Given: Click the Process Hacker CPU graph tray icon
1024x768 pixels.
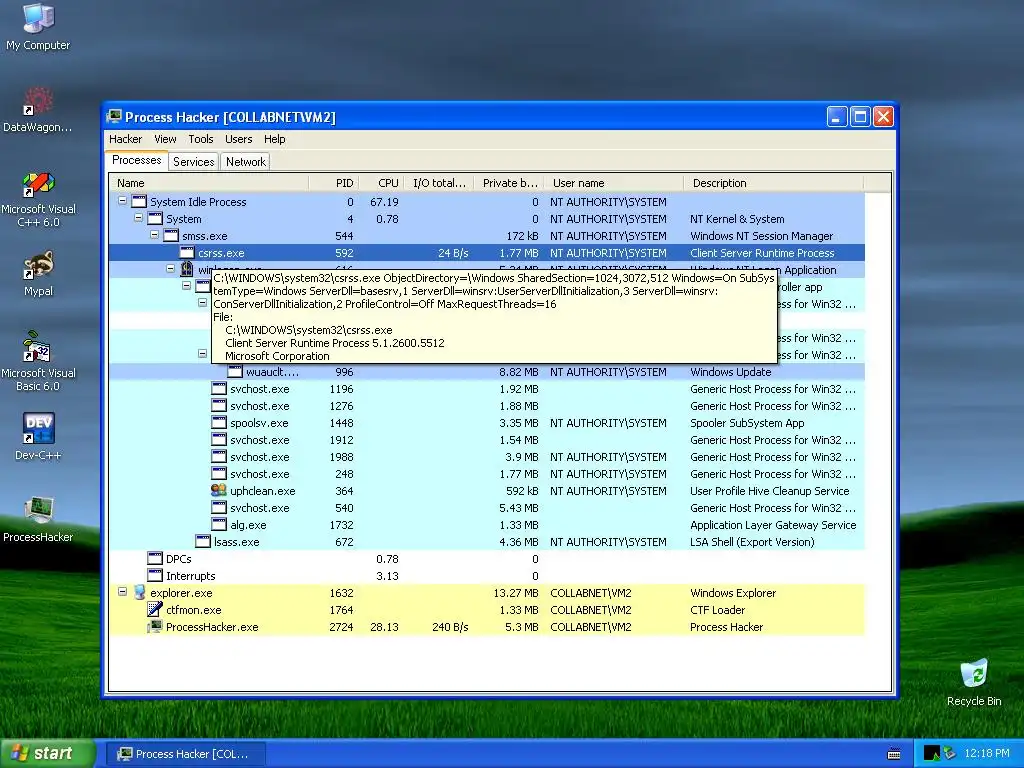Looking at the screenshot, I should [x=931, y=753].
